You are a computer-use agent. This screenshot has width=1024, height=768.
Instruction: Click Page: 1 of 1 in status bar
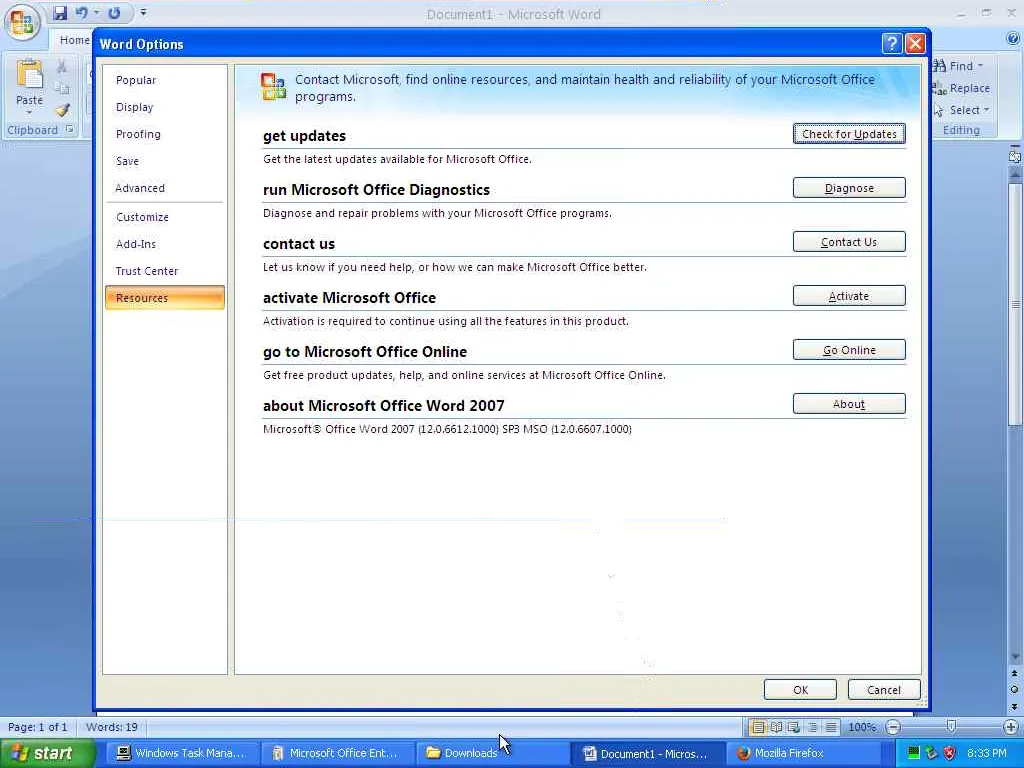37,727
